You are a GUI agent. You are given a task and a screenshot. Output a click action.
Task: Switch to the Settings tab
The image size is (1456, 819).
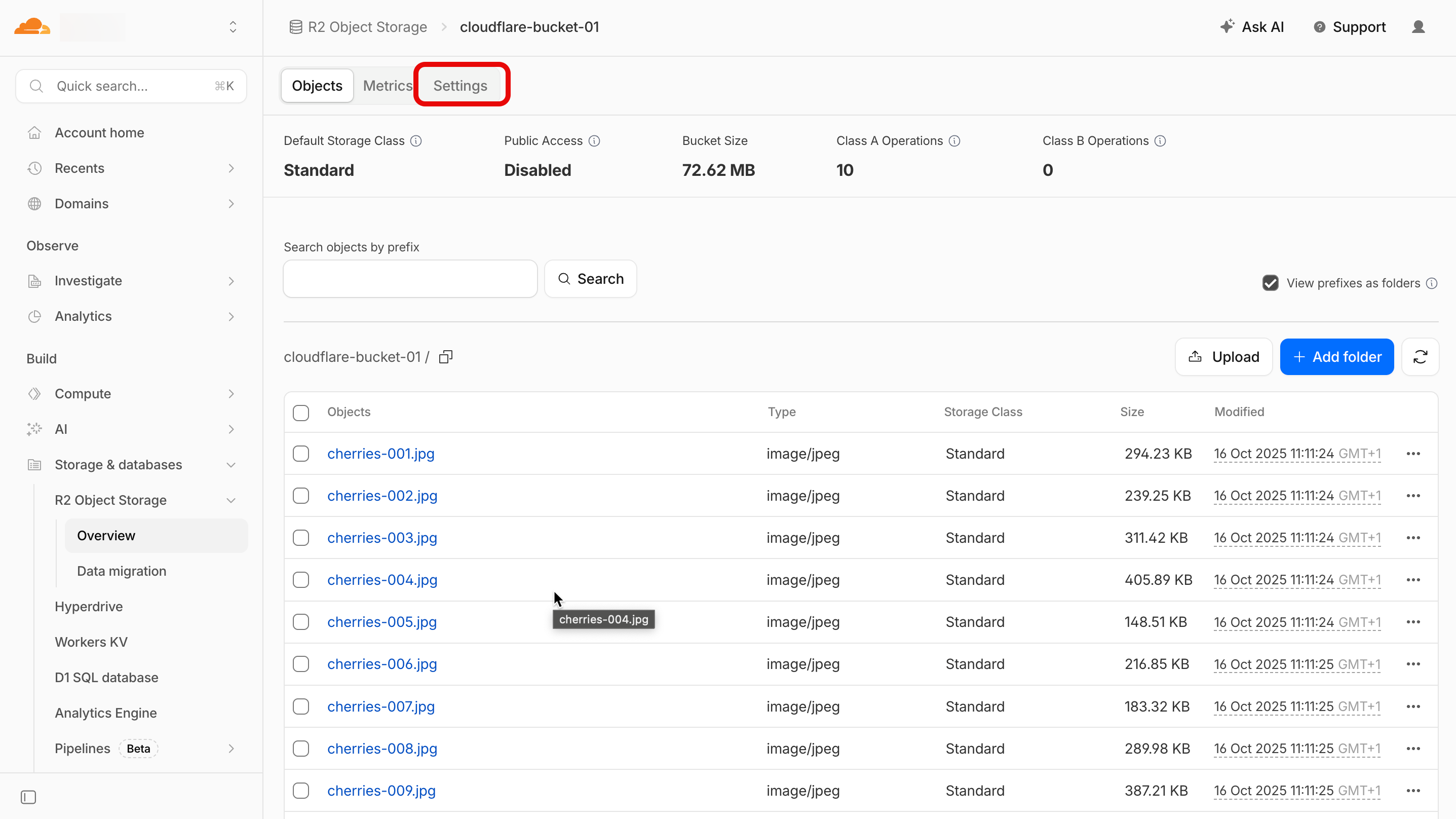pyautogui.click(x=460, y=86)
